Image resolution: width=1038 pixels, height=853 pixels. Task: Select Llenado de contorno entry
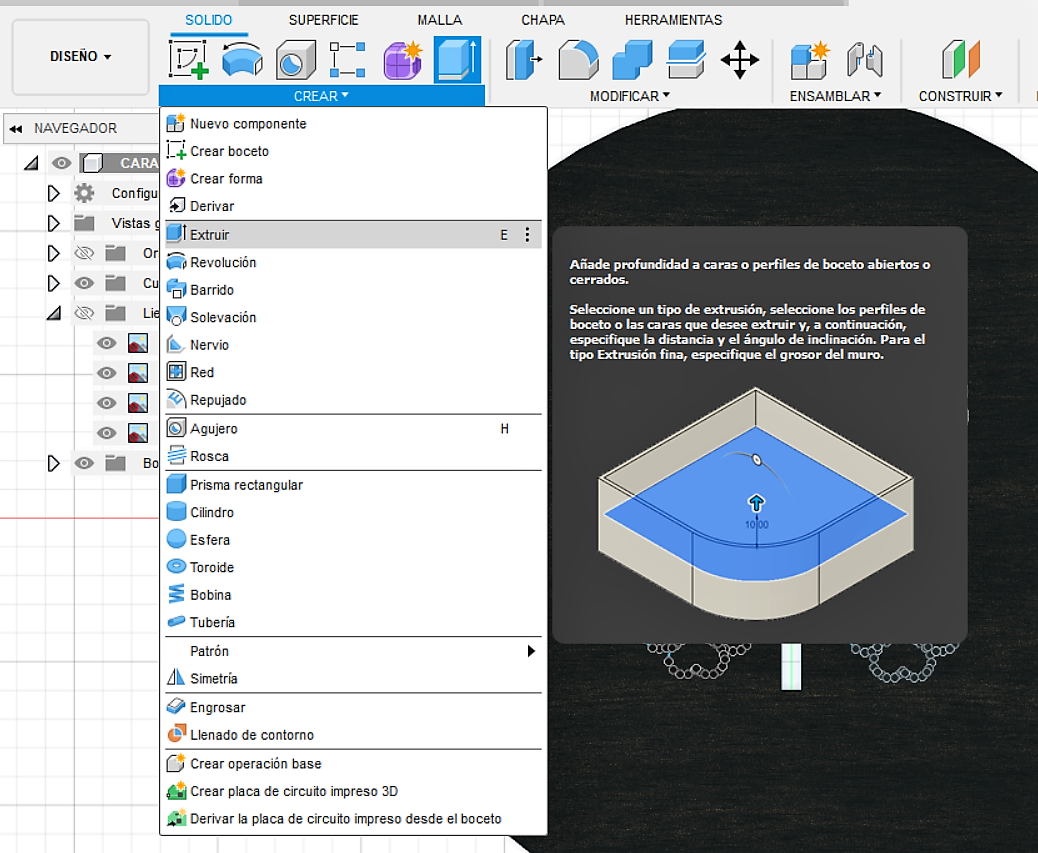(x=354, y=735)
